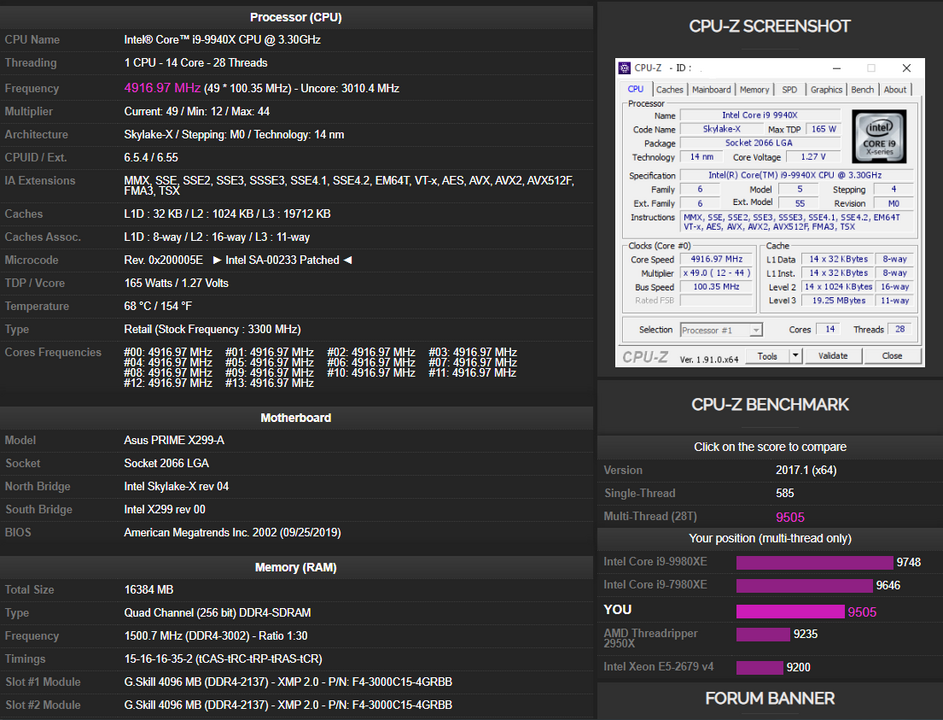Switch to the Bench tab
The width and height of the screenshot is (943, 720).
coord(862,90)
